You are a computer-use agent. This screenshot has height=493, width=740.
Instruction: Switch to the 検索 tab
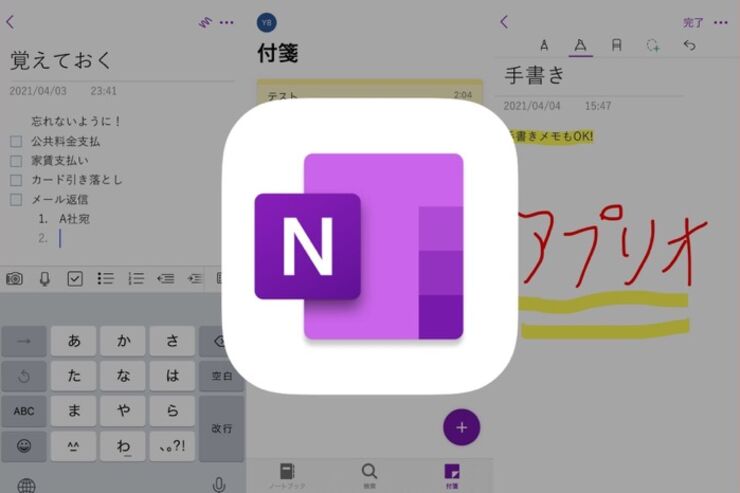369,476
